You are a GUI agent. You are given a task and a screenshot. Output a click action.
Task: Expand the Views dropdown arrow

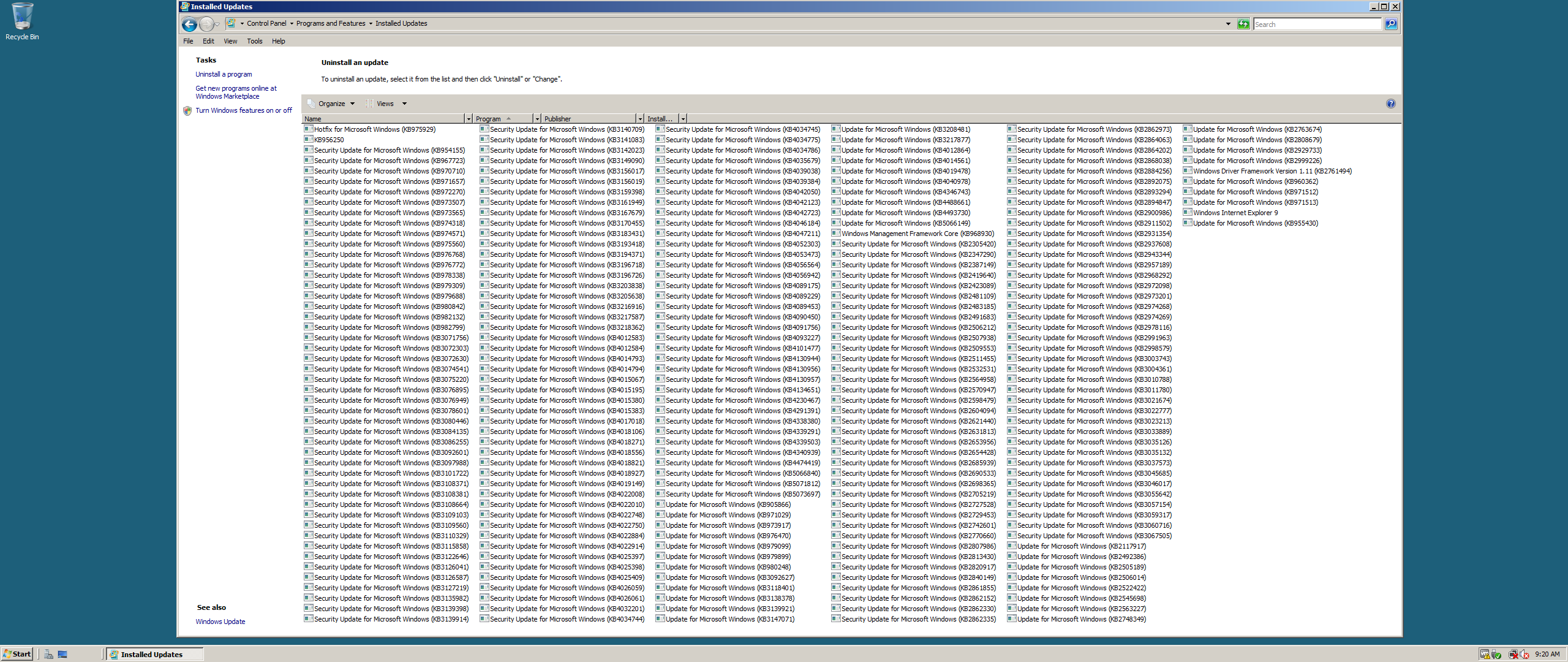pyautogui.click(x=404, y=104)
